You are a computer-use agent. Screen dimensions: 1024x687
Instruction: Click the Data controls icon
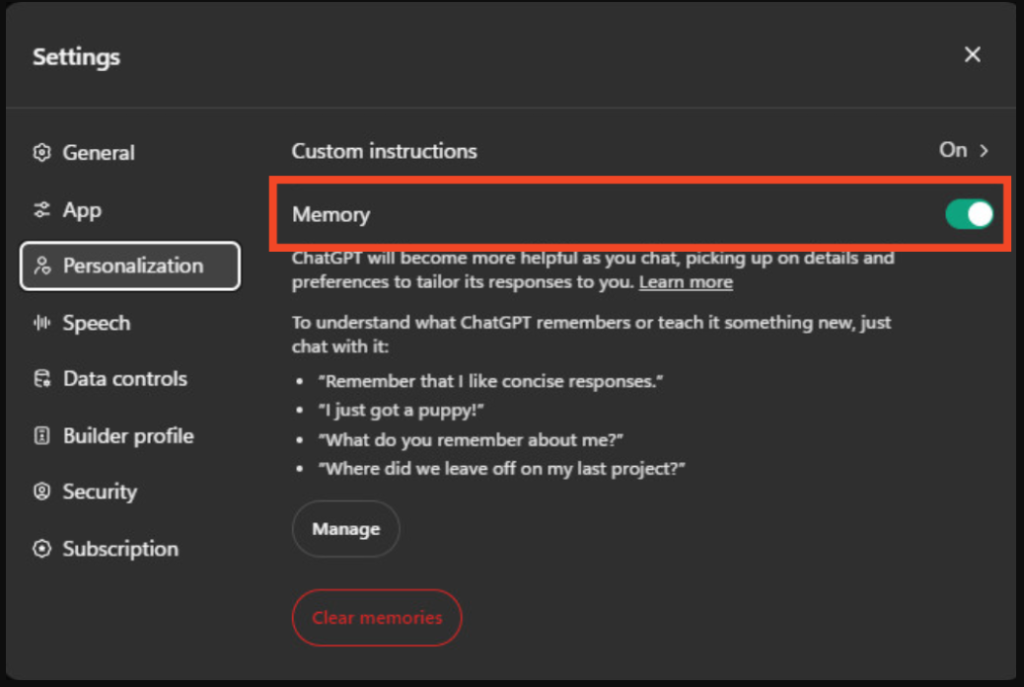(x=41, y=379)
